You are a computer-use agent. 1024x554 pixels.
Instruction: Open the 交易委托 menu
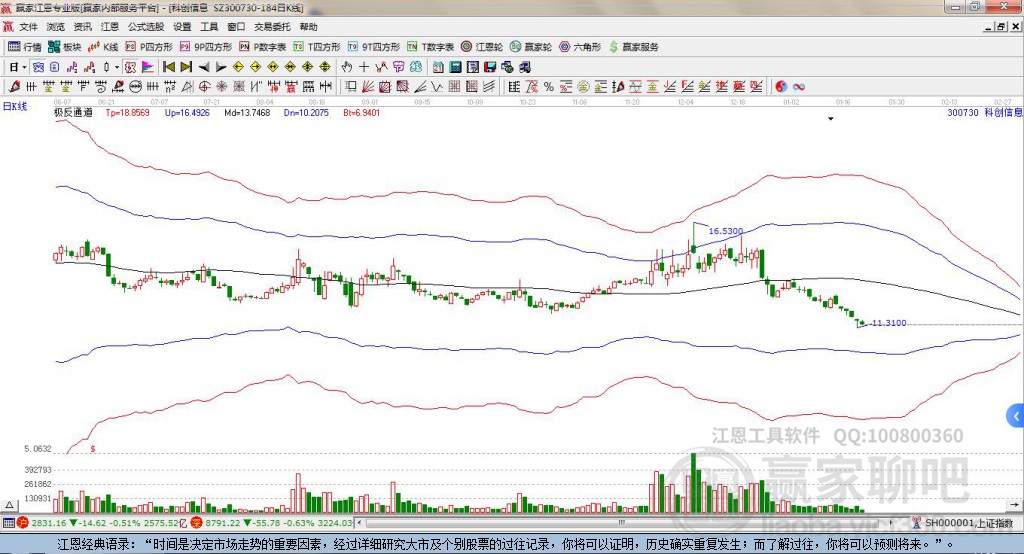point(273,27)
